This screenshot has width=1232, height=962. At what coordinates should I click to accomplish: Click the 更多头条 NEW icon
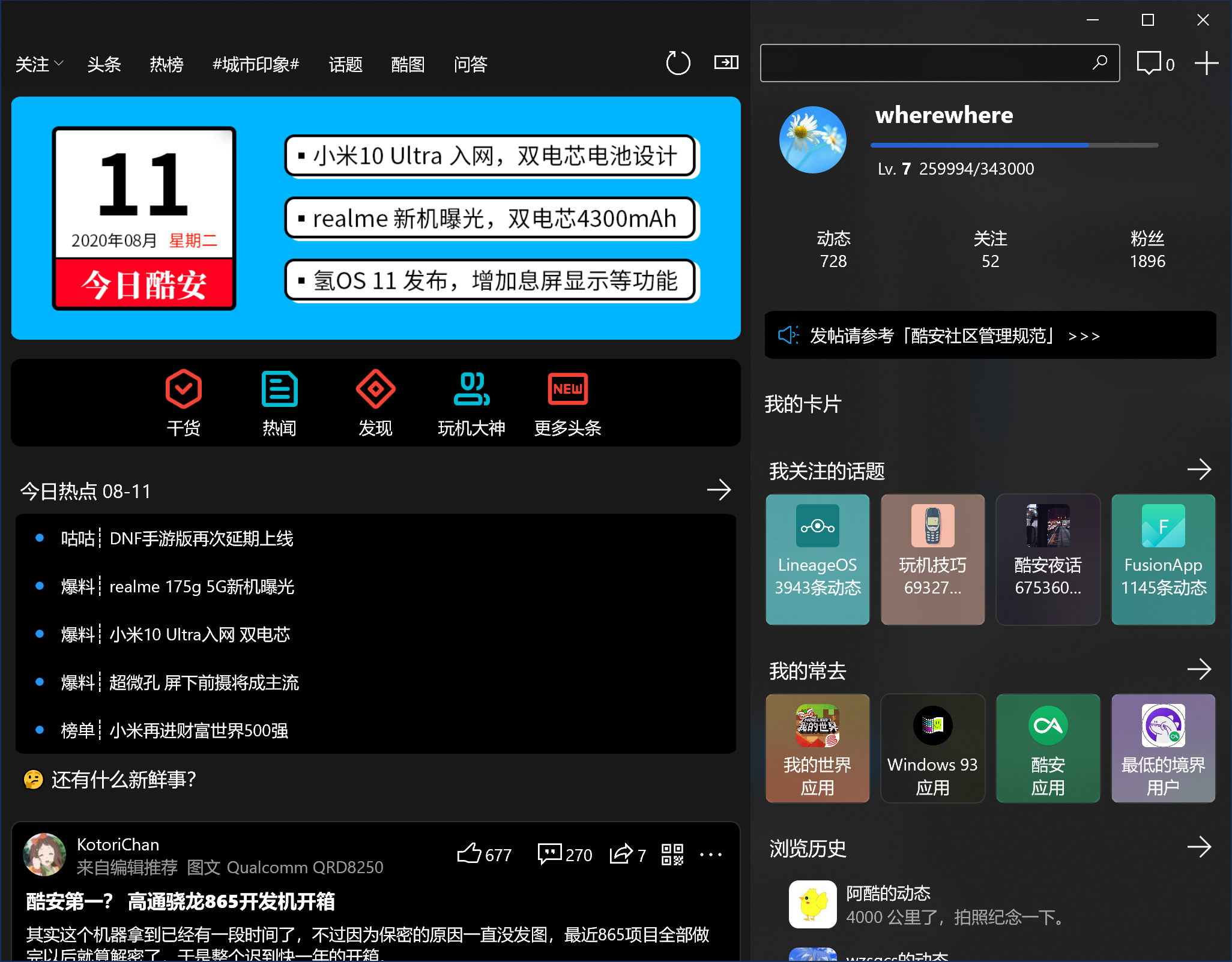(x=567, y=389)
